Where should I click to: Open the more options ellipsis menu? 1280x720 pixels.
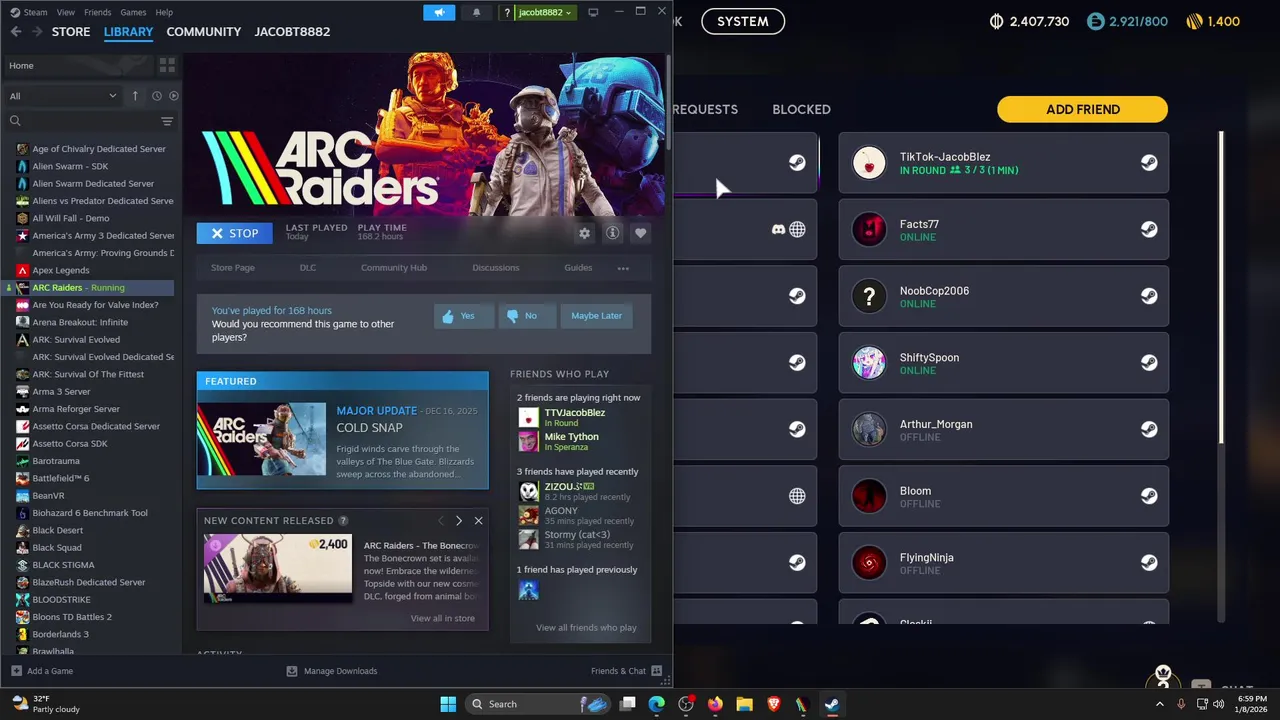[x=623, y=268]
